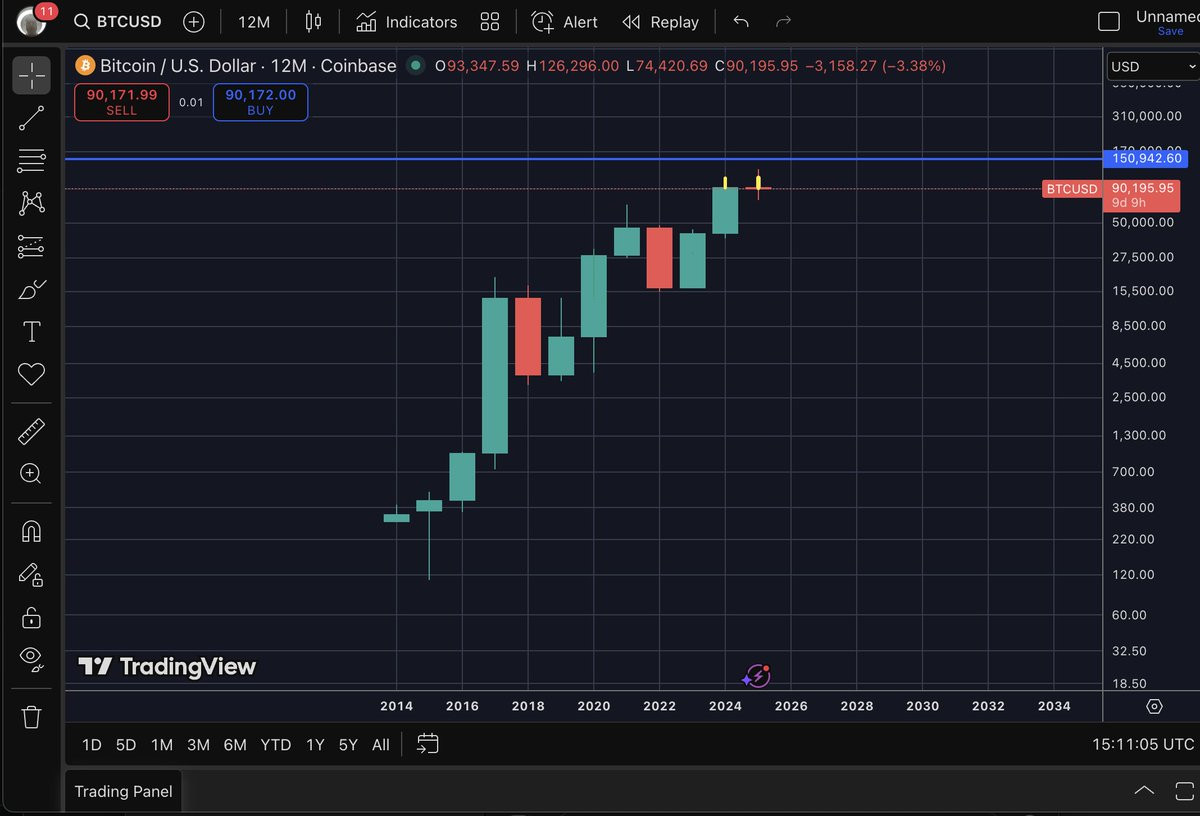Select the crosshair cursor tool
This screenshot has height=816, width=1200.
[x=31, y=75]
